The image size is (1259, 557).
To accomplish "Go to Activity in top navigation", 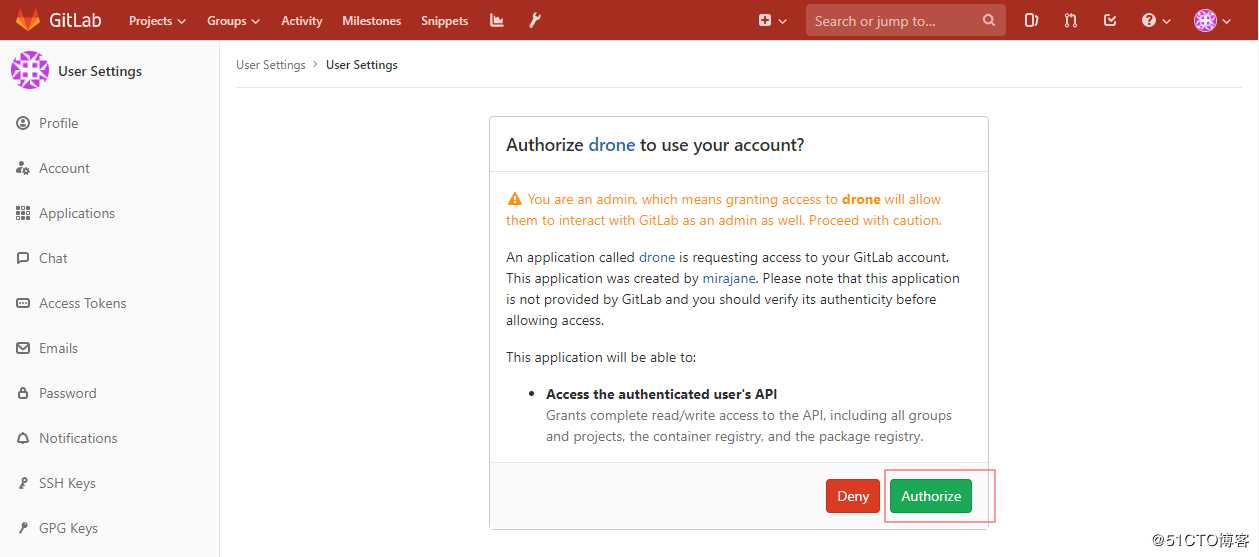I will pos(301,20).
